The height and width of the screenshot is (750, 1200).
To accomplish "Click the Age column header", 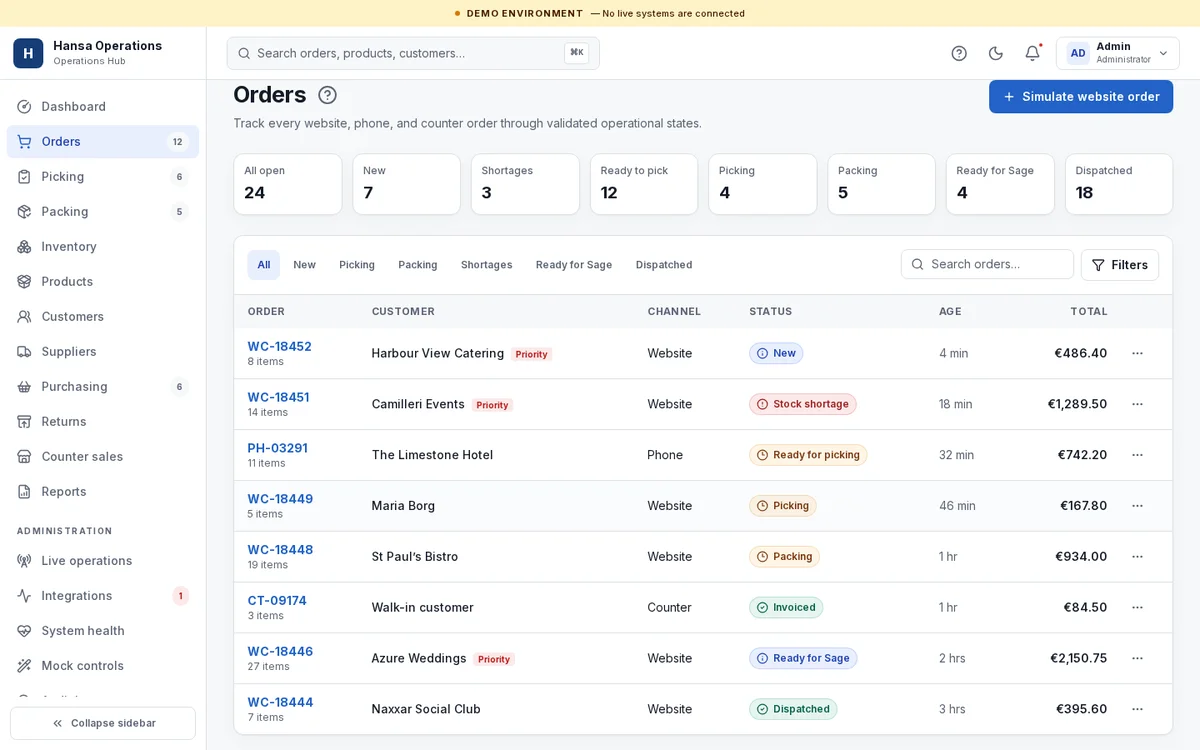I will 950,312.
